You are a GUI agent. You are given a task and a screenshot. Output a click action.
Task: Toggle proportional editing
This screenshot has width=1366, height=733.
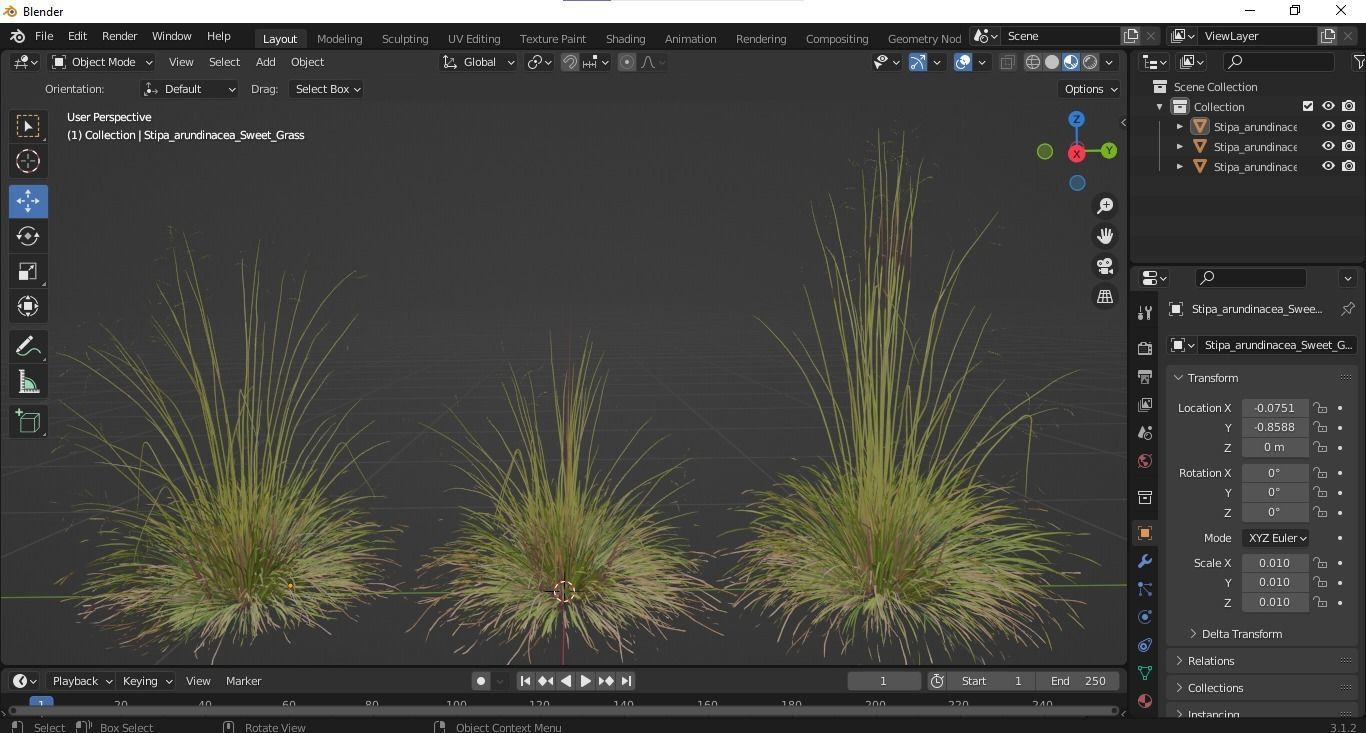pos(627,62)
